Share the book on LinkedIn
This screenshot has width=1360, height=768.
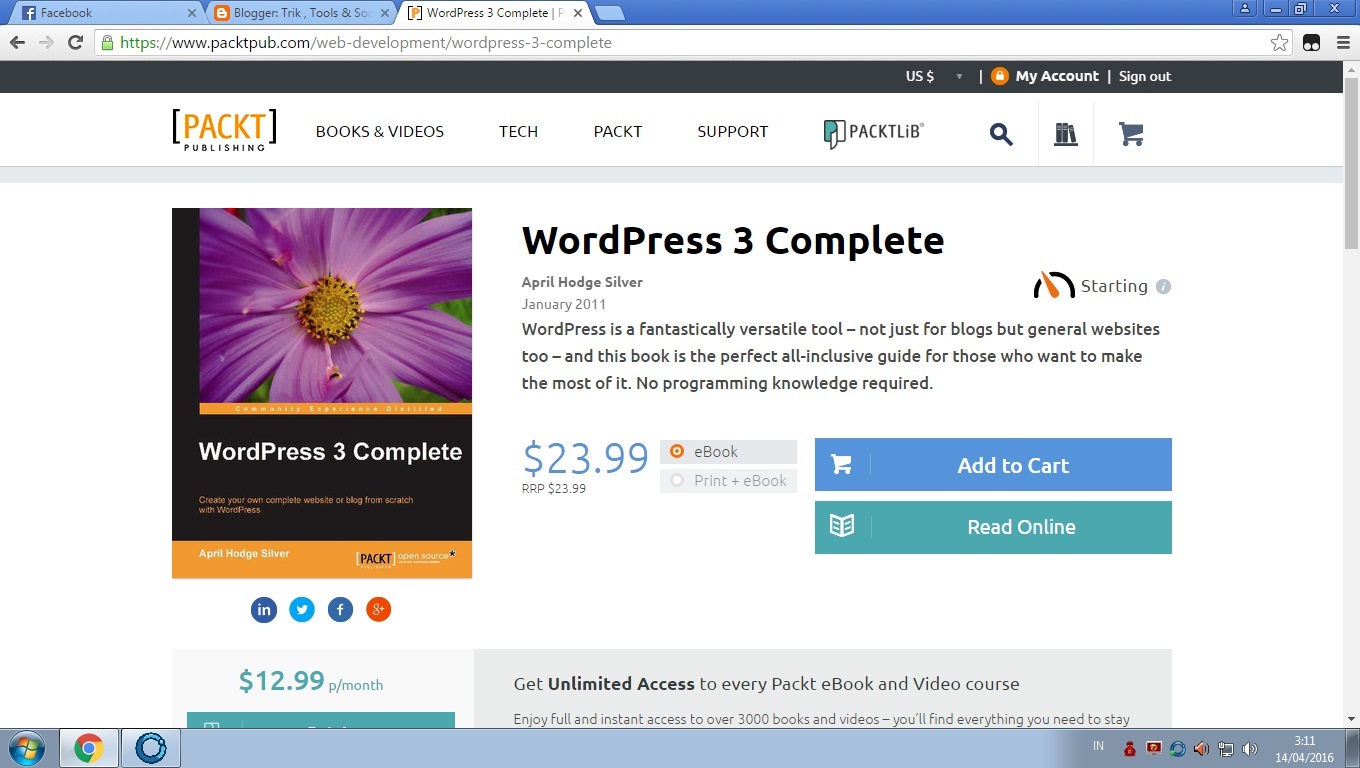264,609
